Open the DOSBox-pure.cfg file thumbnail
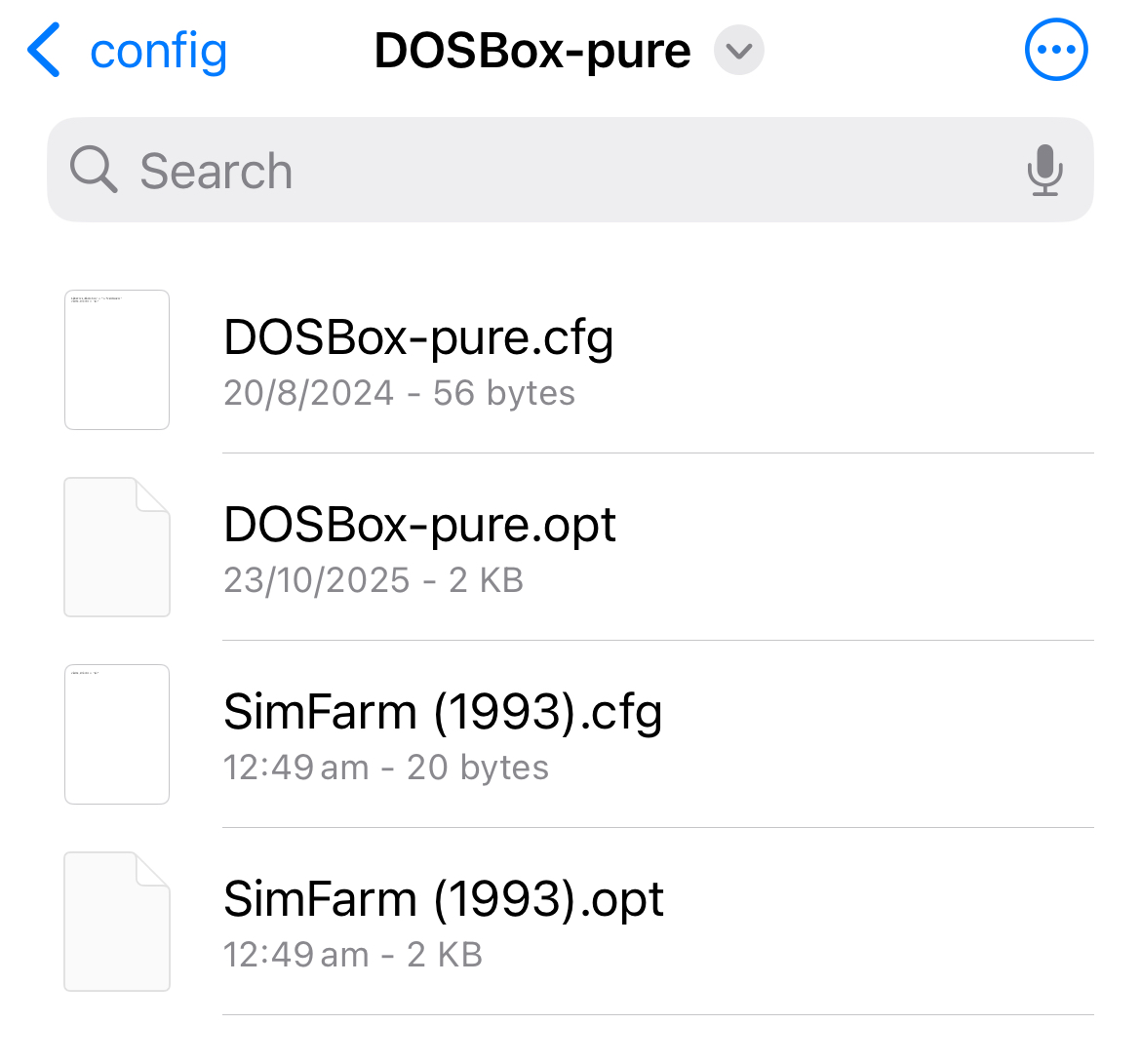 coord(117,360)
